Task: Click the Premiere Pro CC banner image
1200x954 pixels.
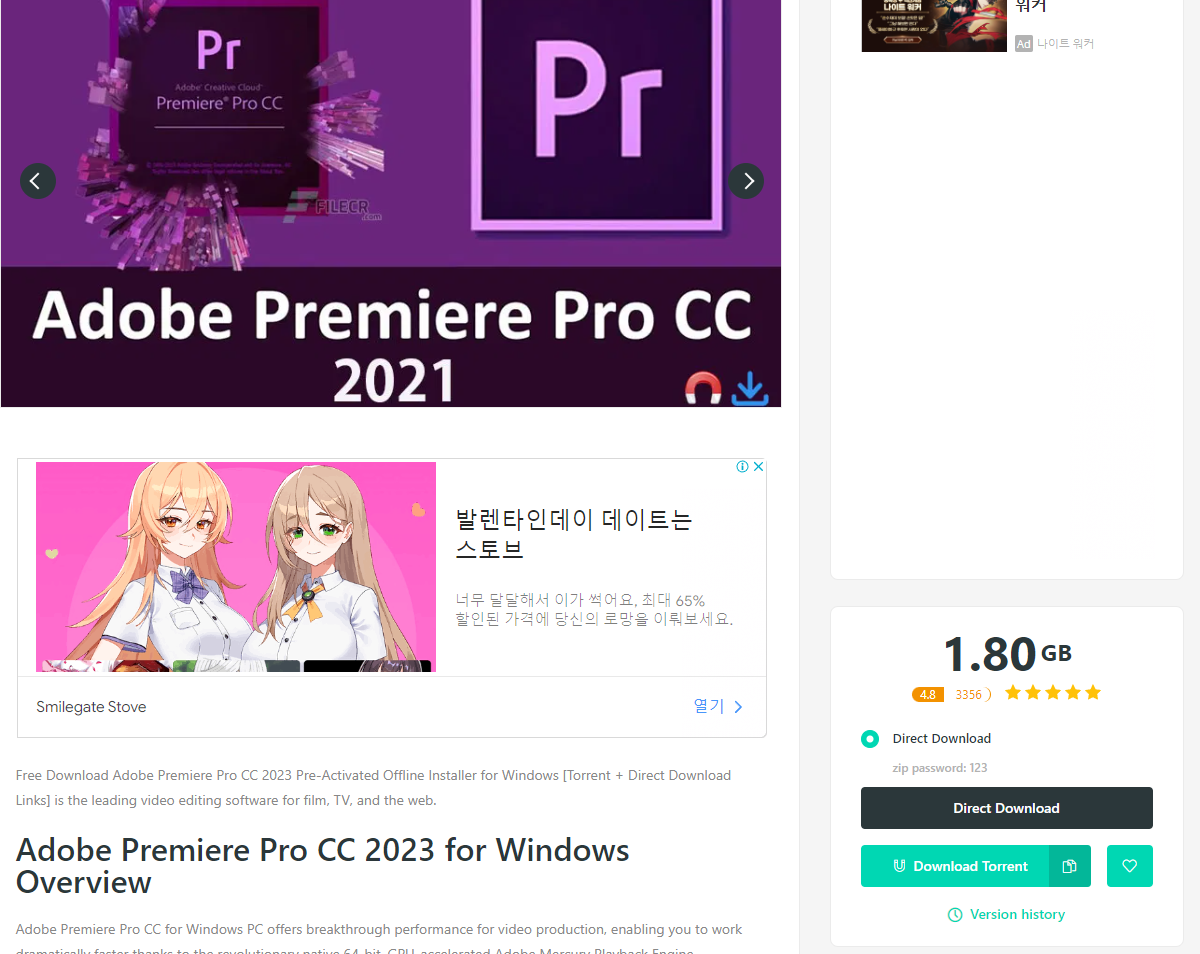Action: click(x=391, y=203)
